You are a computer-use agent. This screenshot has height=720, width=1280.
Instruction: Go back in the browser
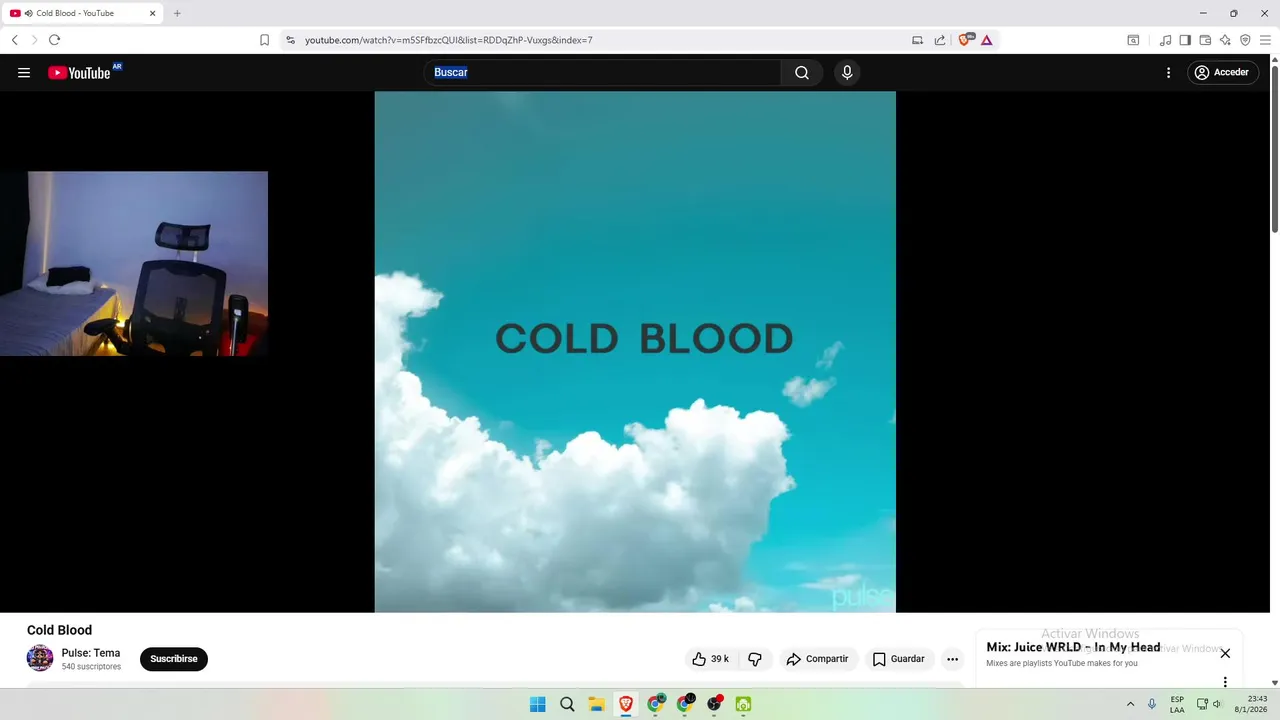click(x=15, y=40)
